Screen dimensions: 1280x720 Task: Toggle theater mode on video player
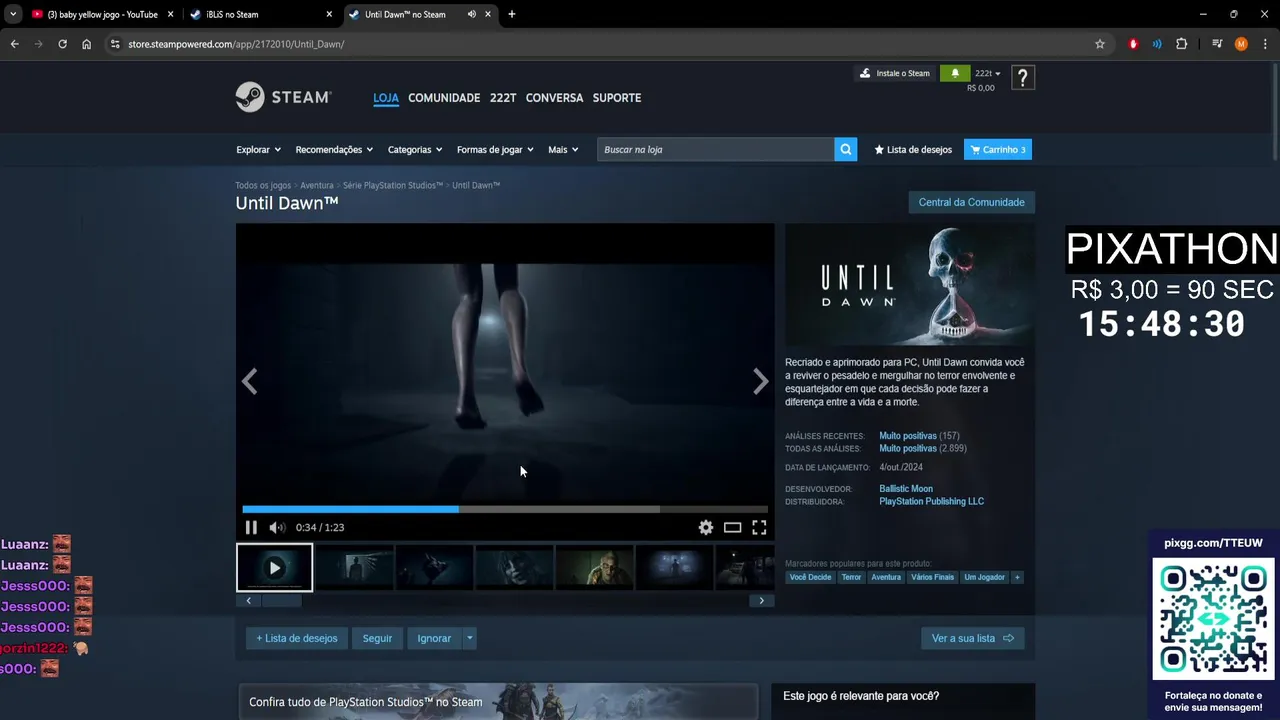point(733,528)
